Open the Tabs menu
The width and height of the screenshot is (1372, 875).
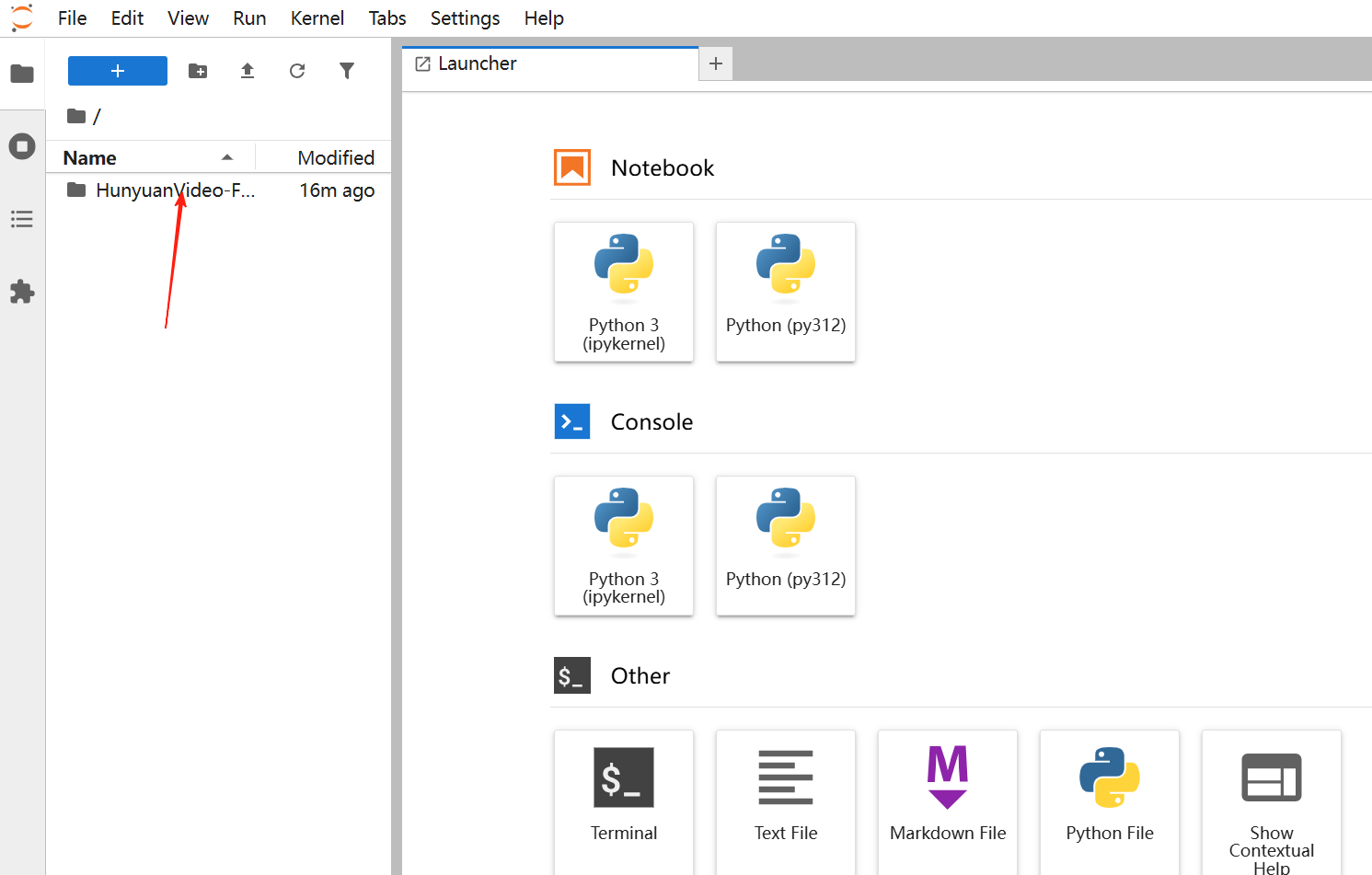tap(387, 18)
